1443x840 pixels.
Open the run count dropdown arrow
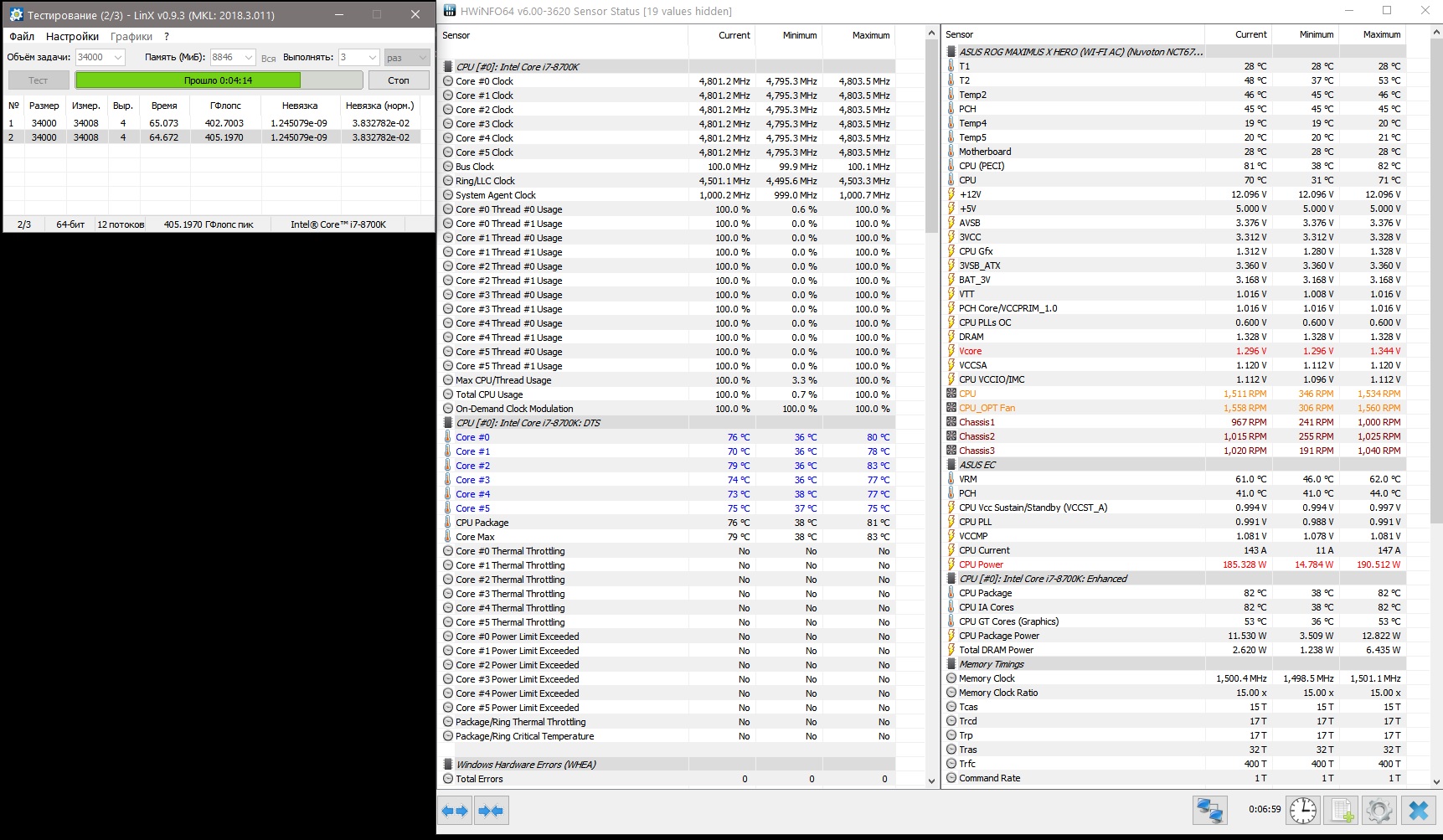click(x=373, y=57)
